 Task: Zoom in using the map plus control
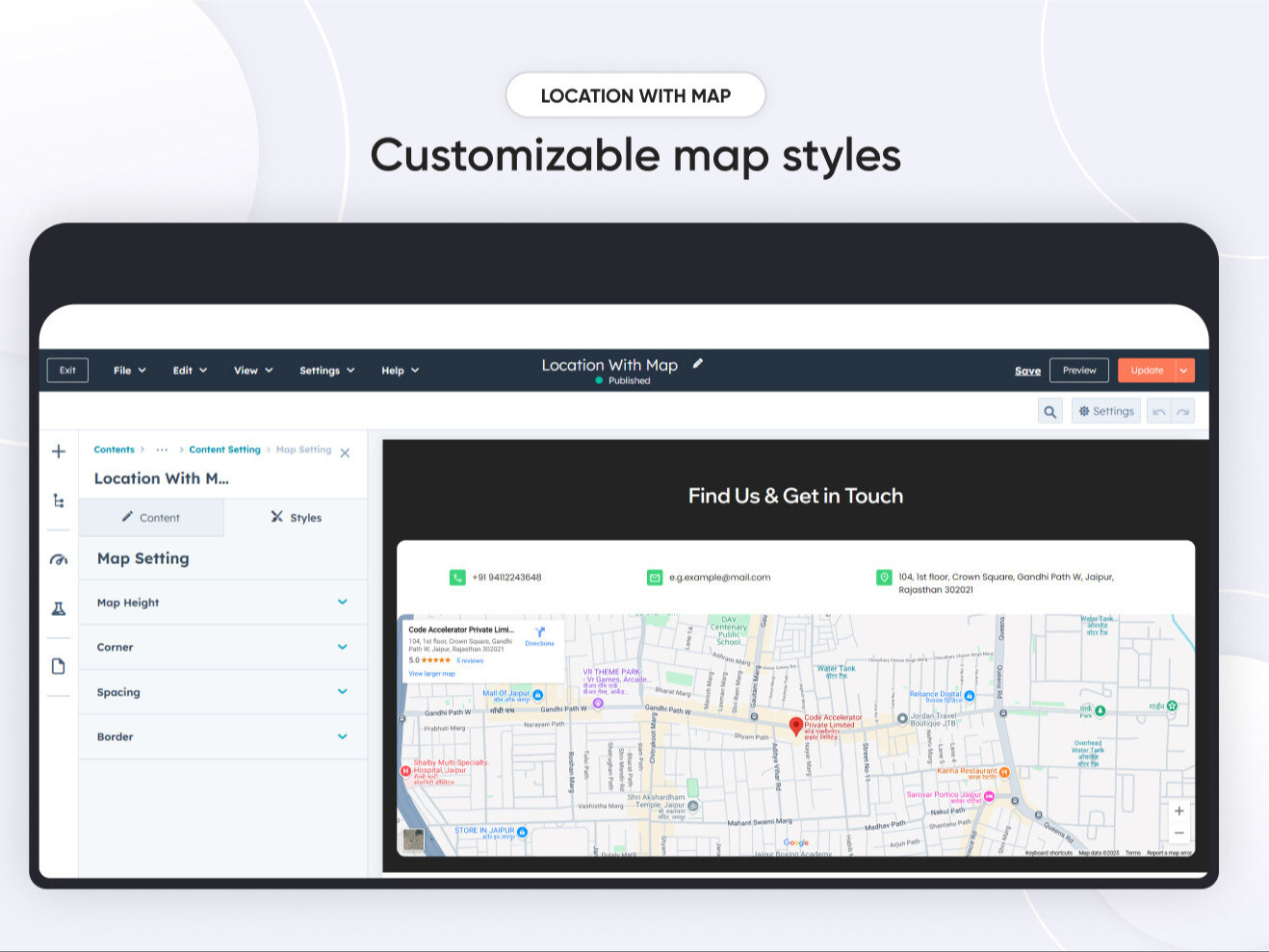pos(1179,810)
